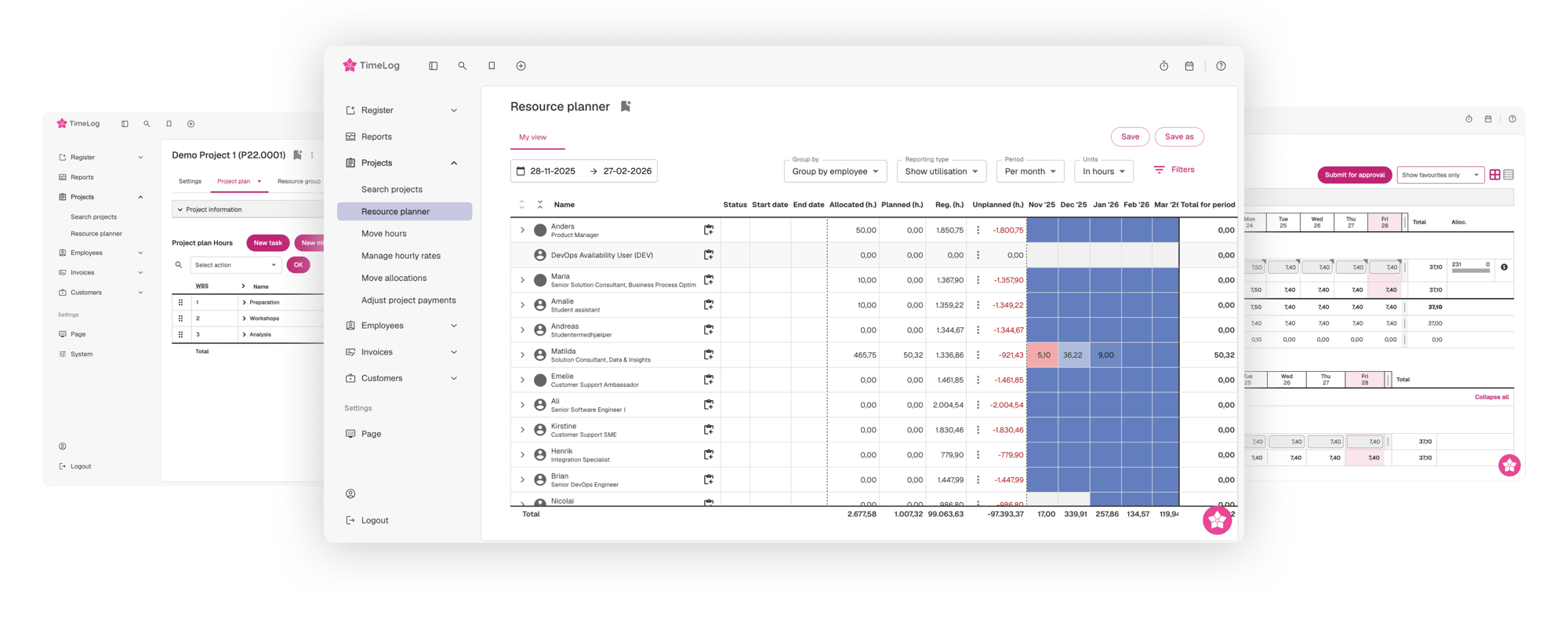Screen dimensions: 1568x641
Task: Select Move hours in Projects menu
Action: click(384, 234)
